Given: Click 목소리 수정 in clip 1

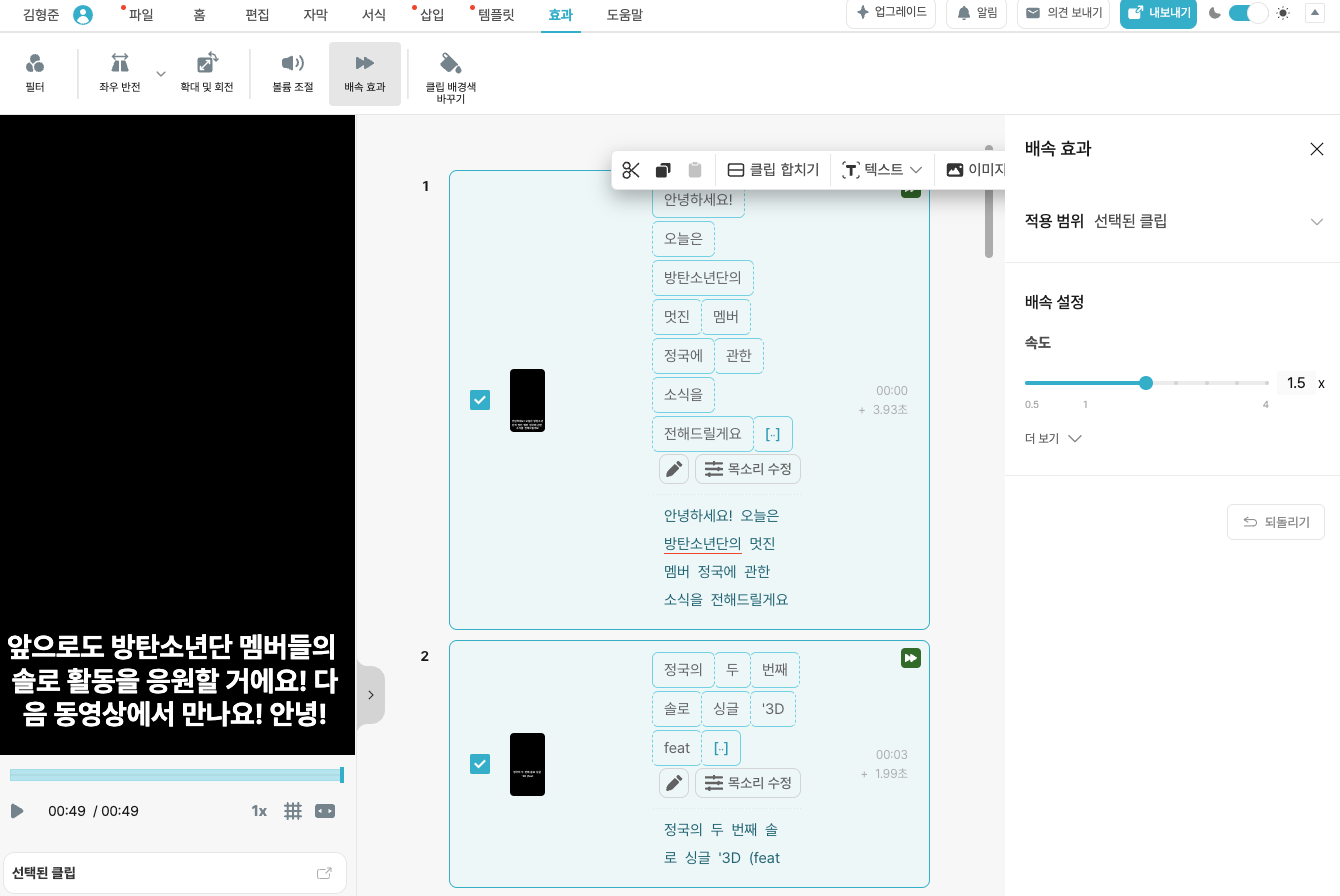Looking at the screenshot, I should click(748, 469).
